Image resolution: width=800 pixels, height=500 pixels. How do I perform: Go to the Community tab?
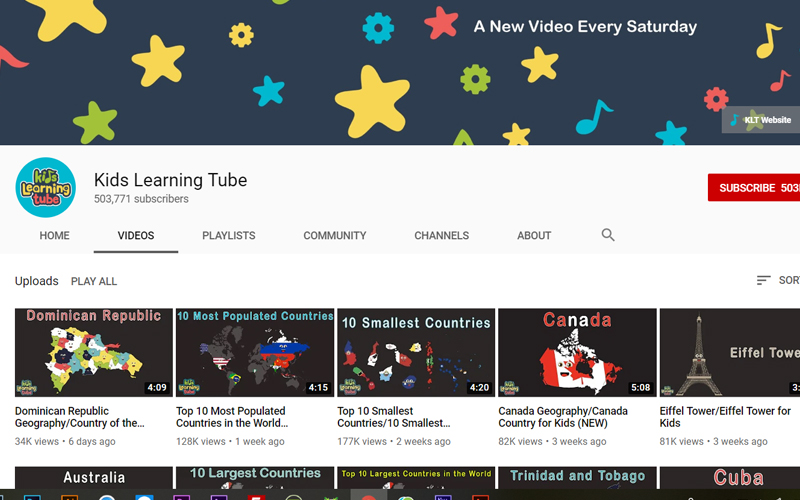tap(335, 236)
